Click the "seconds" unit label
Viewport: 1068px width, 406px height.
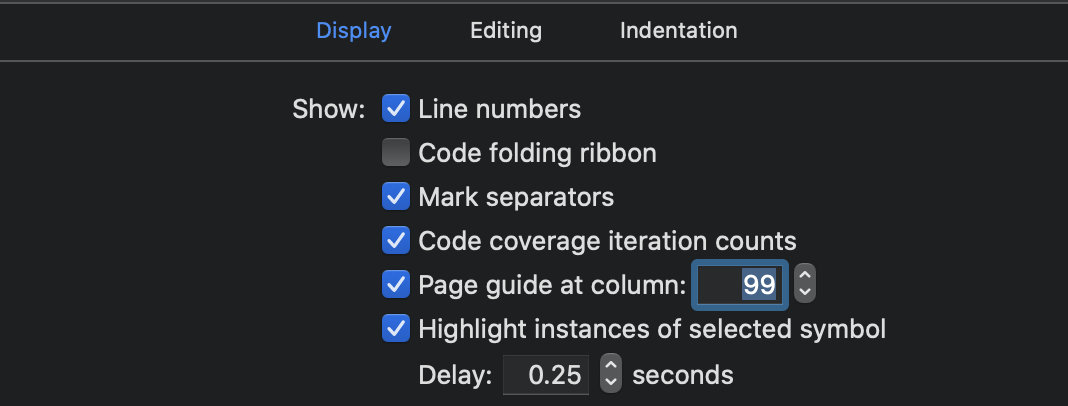683,375
